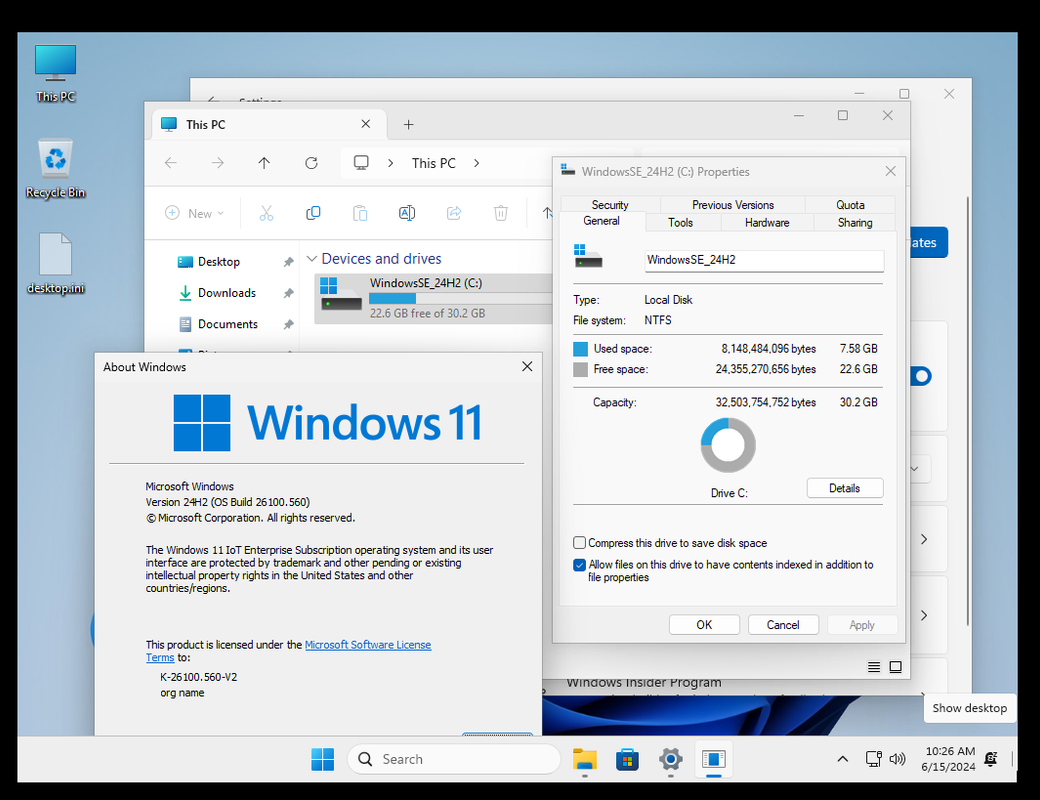
Task: Expand chevron before This PC breadcrumb
Action: [391, 163]
